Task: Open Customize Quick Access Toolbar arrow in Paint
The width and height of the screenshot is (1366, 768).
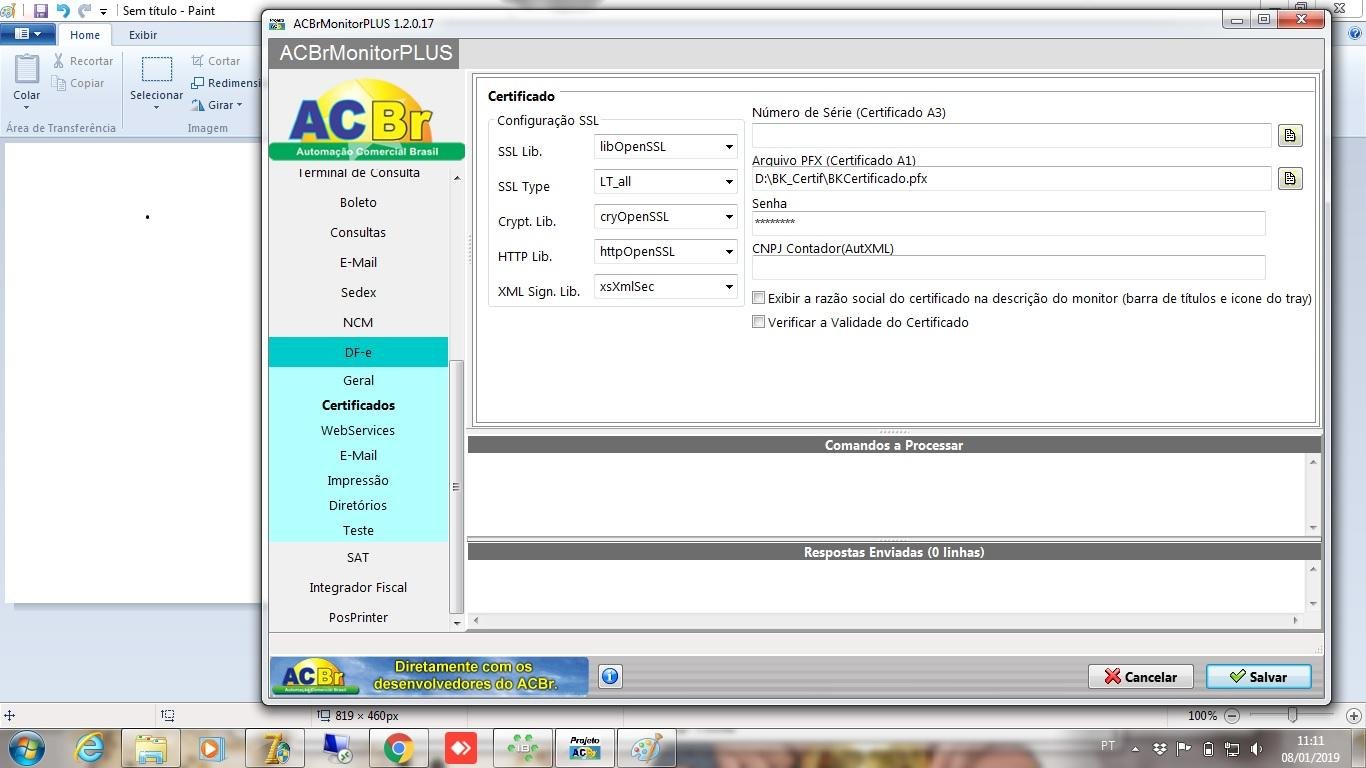Action: (x=103, y=12)
